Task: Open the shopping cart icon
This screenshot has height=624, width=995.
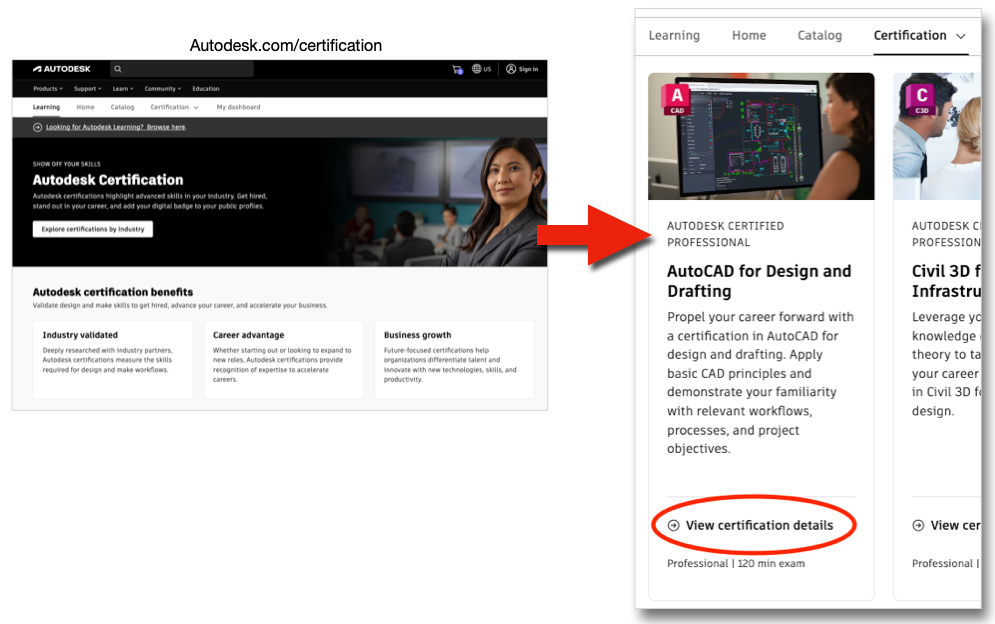Action: click(x=457, y=69)
